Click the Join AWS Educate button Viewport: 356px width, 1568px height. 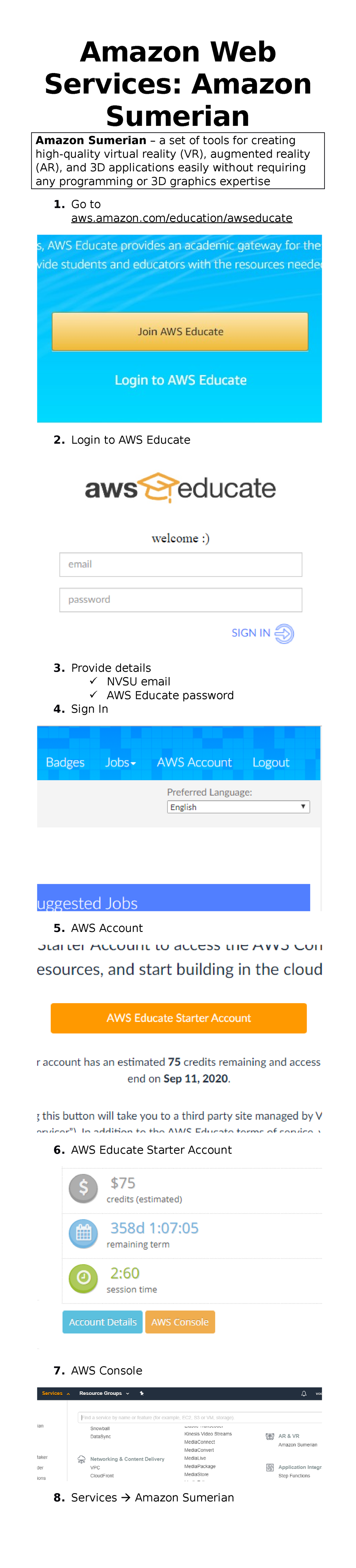(x=180, y=331)
